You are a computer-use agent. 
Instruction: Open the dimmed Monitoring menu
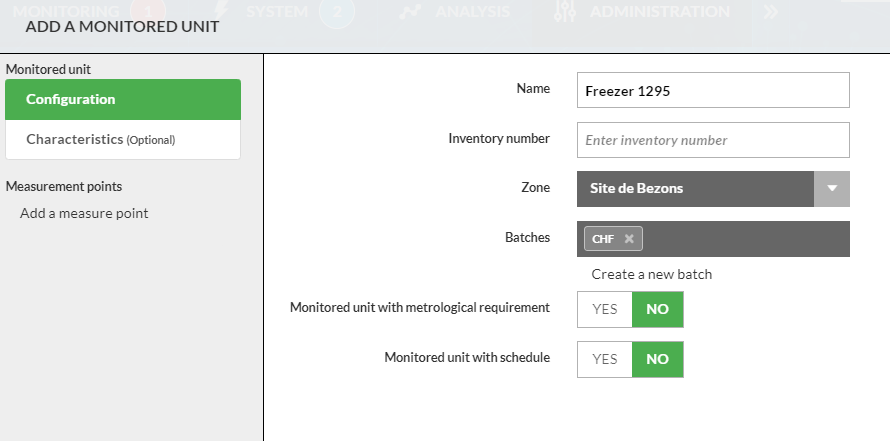click(x=66, y=11)
